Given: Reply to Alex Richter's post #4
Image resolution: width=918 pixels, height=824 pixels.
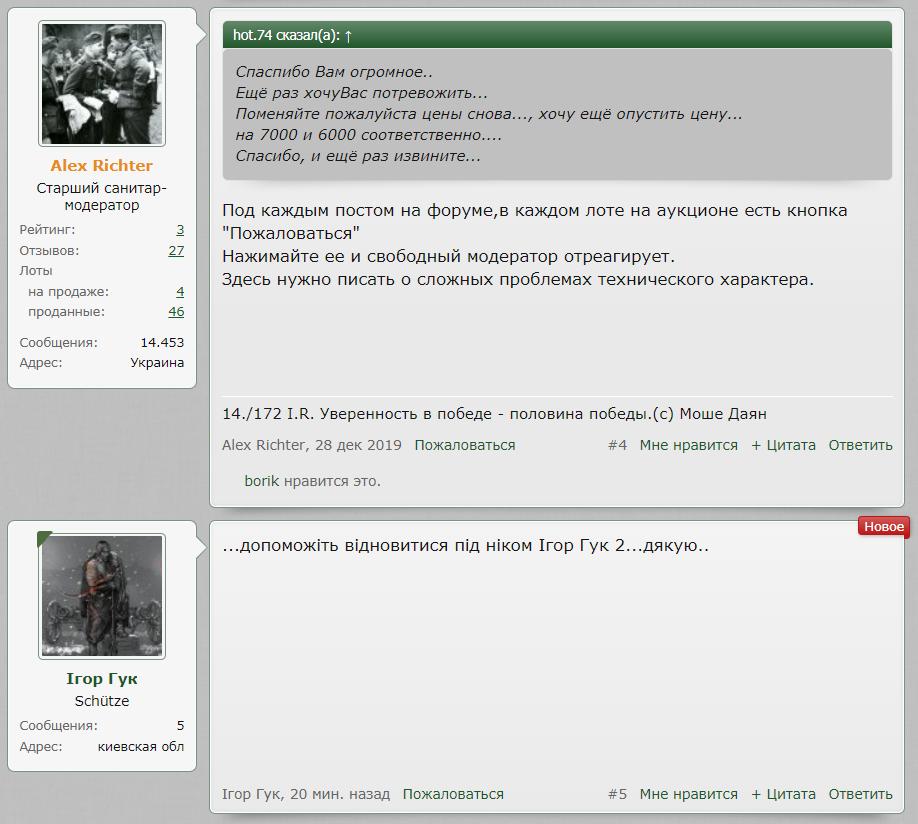Looking at the screenshot, I should (860, 445).
